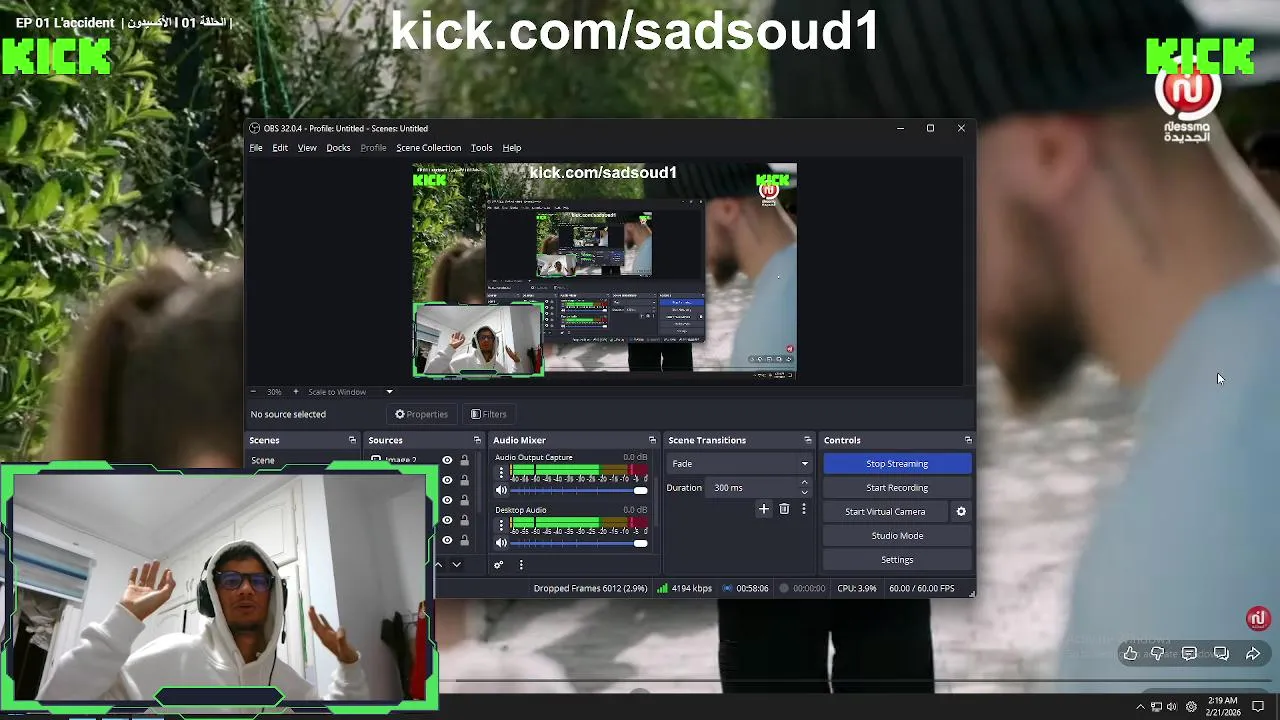Open Desktop Audio options kebab menu

click(501, 524)
